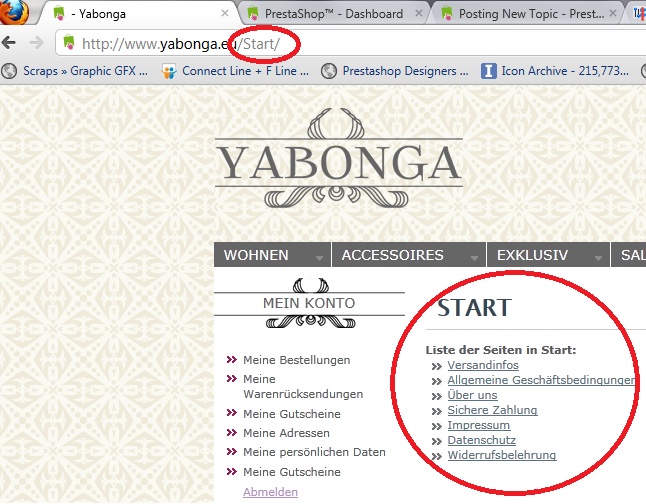The image size is (646, 504).
Task: Click the Prestashop Designers globe icon
Action: click(x=329, y=71)
